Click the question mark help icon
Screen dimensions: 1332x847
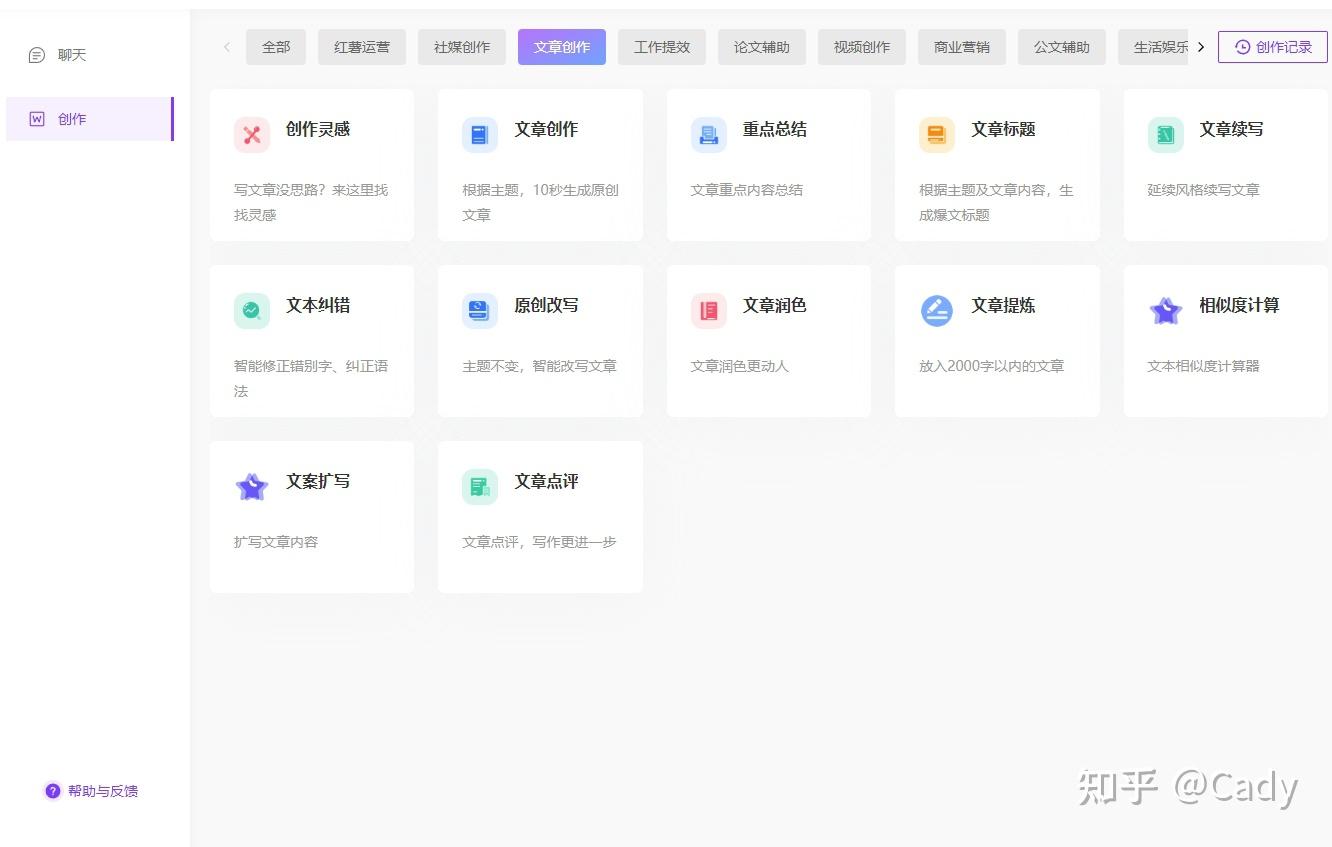coord(53,791)
